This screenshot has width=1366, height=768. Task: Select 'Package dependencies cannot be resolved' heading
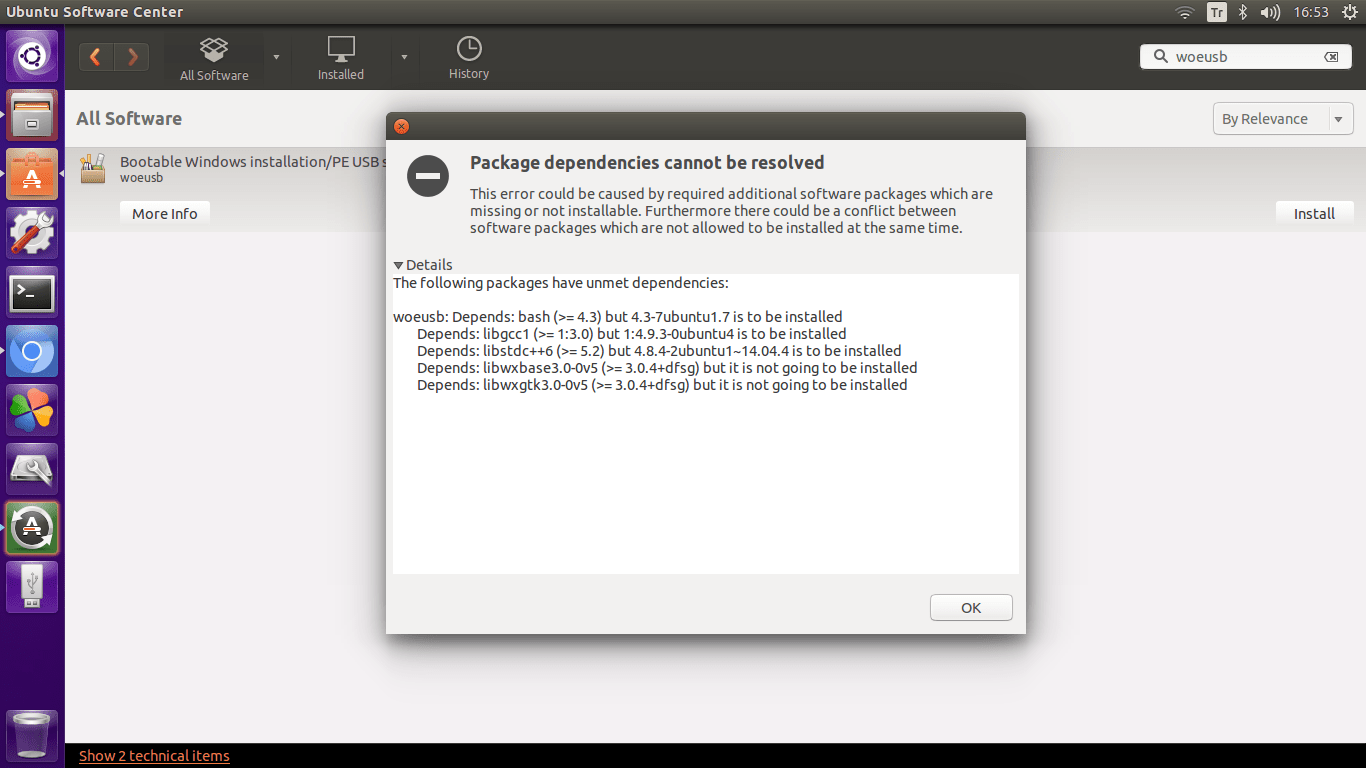[647, 163]
